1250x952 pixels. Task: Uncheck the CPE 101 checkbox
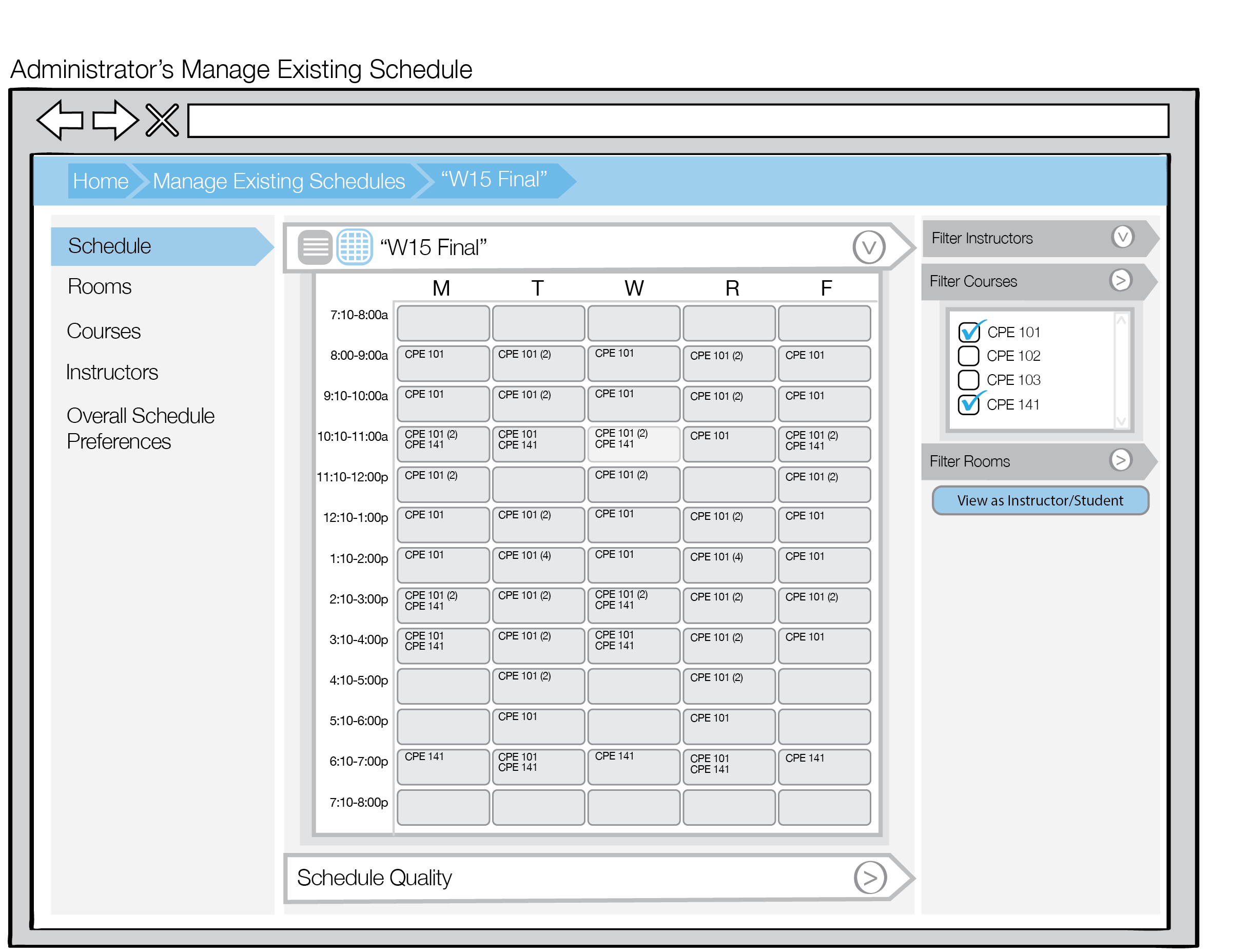point(968,332)
